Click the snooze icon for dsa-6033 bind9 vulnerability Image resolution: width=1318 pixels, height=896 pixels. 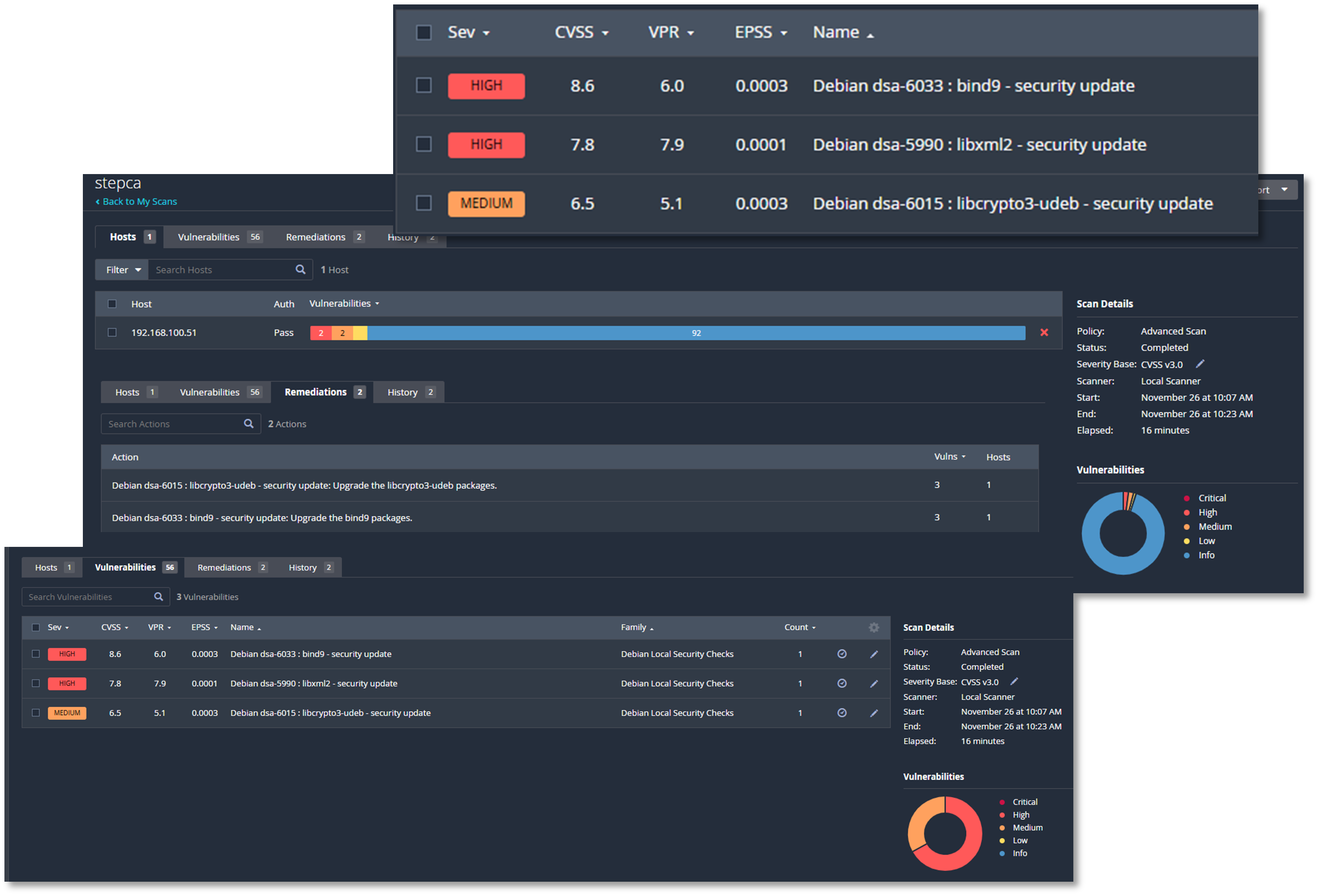(x=842, y=654)
